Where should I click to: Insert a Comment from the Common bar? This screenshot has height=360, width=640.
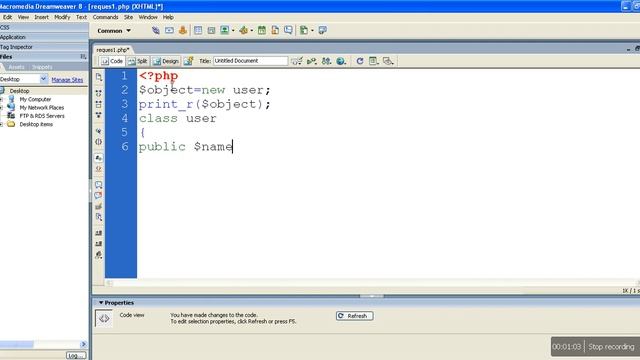(x=288, y=31)
